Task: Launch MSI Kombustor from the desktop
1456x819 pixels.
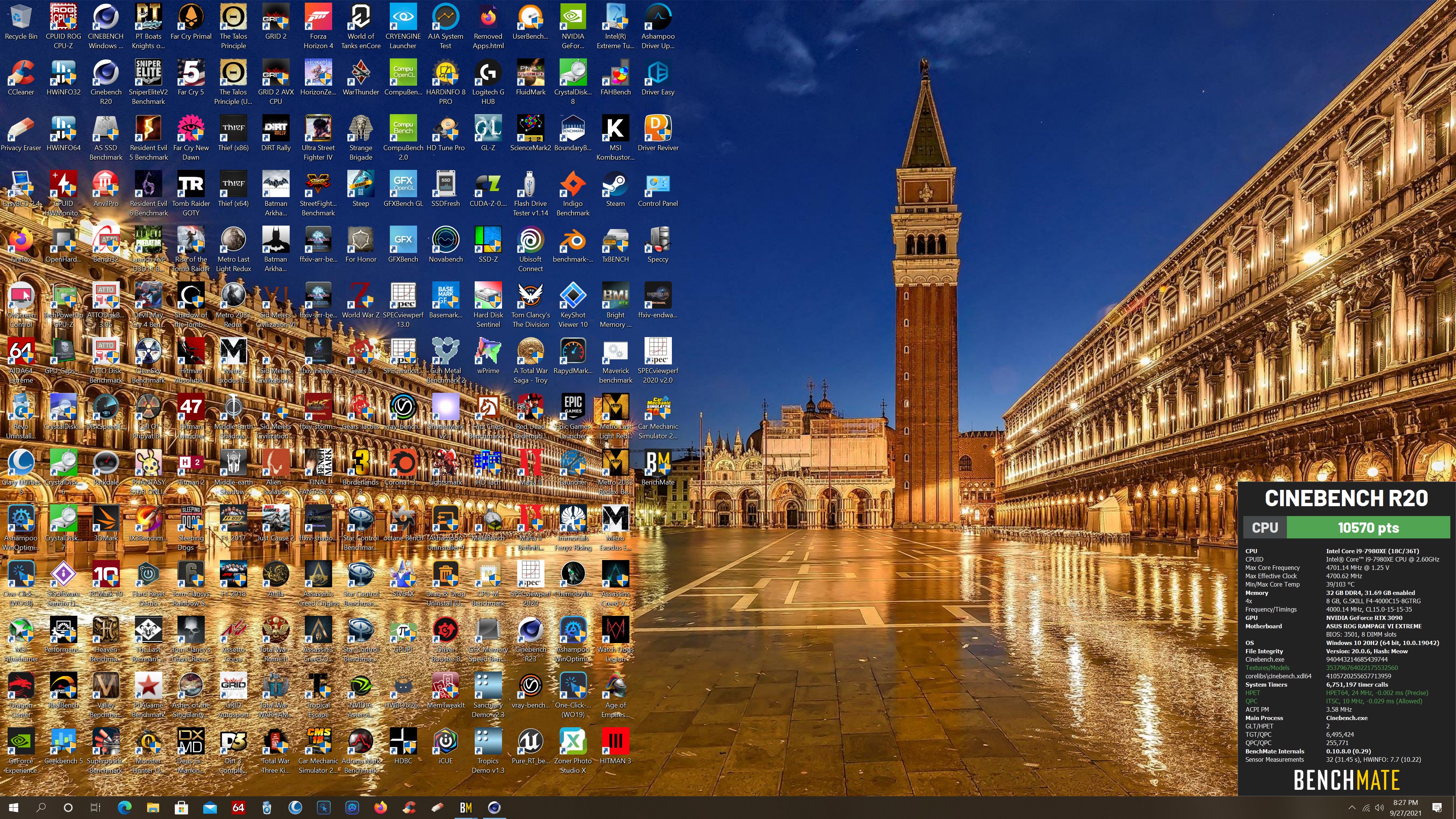Action: point(615,138)
